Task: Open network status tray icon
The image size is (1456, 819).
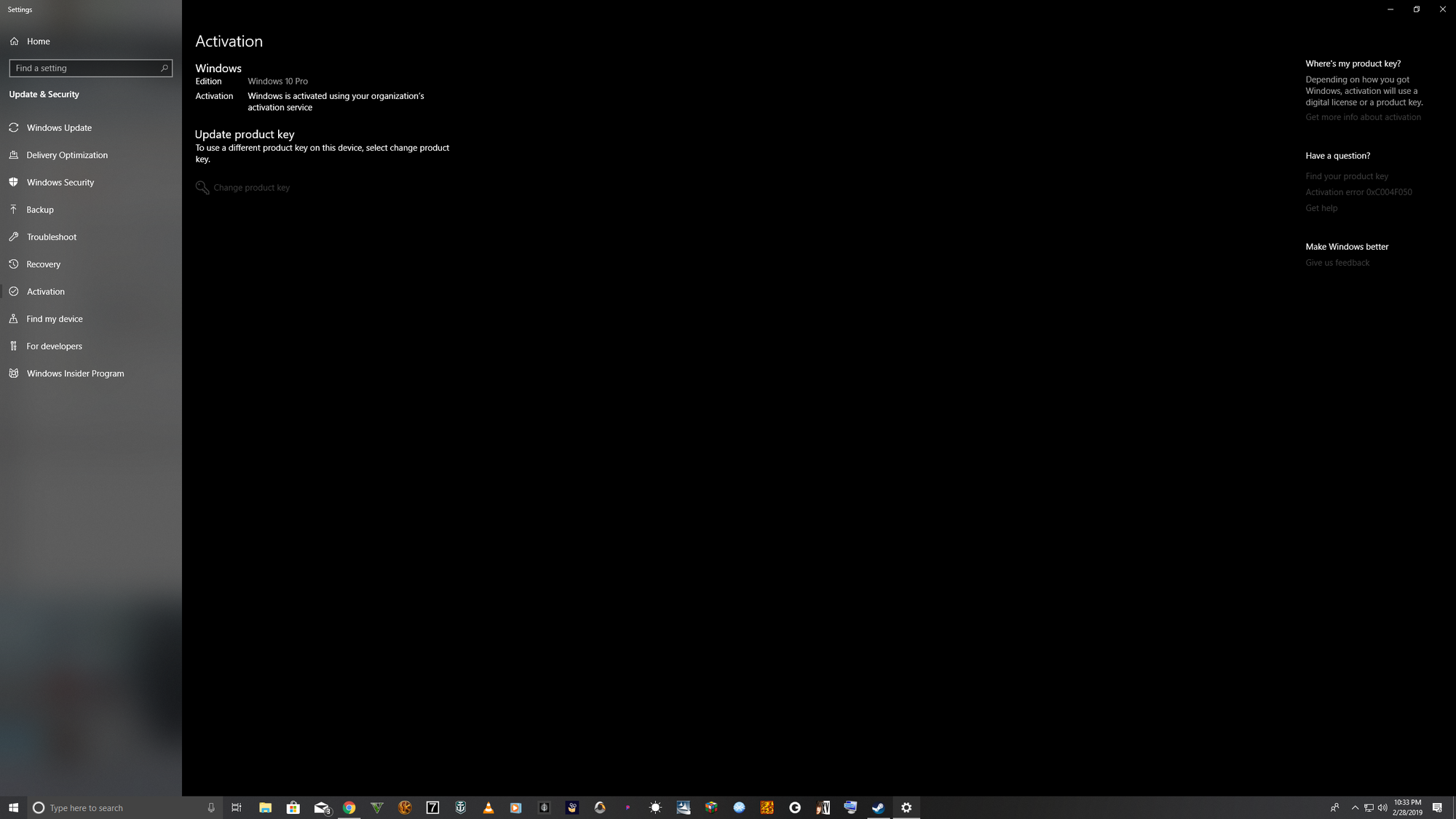Action: tap(1369, 807)
